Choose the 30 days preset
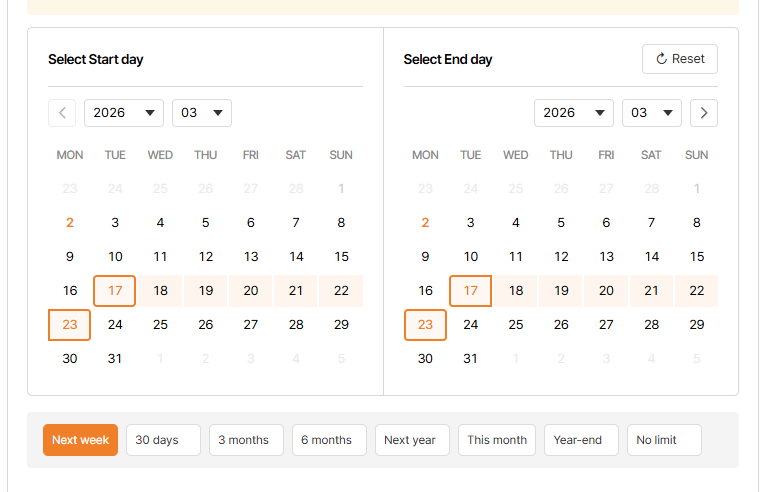This screenshot has width=762, height=492. point(163,440)
